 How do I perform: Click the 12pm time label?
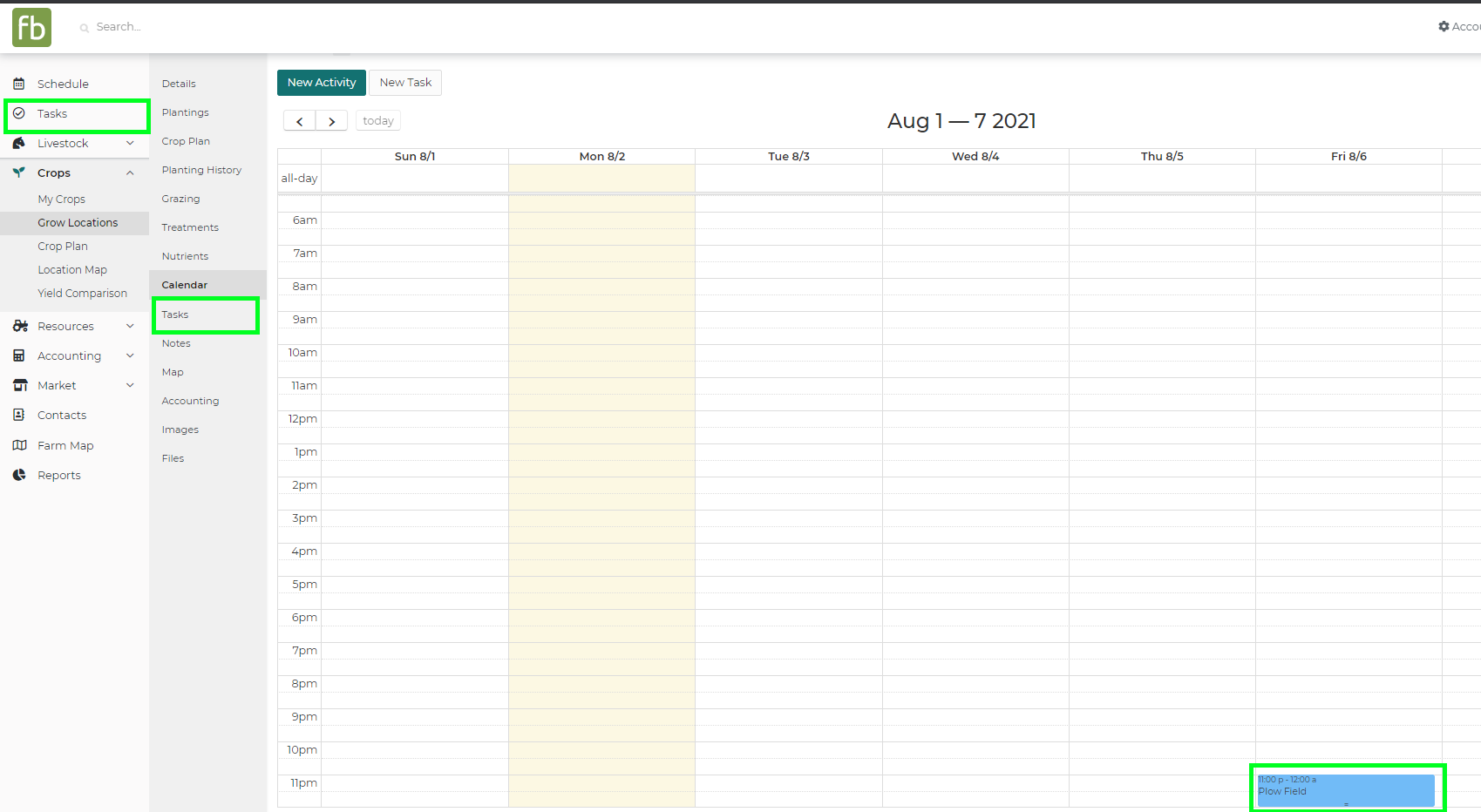click(x=302, y=419)
